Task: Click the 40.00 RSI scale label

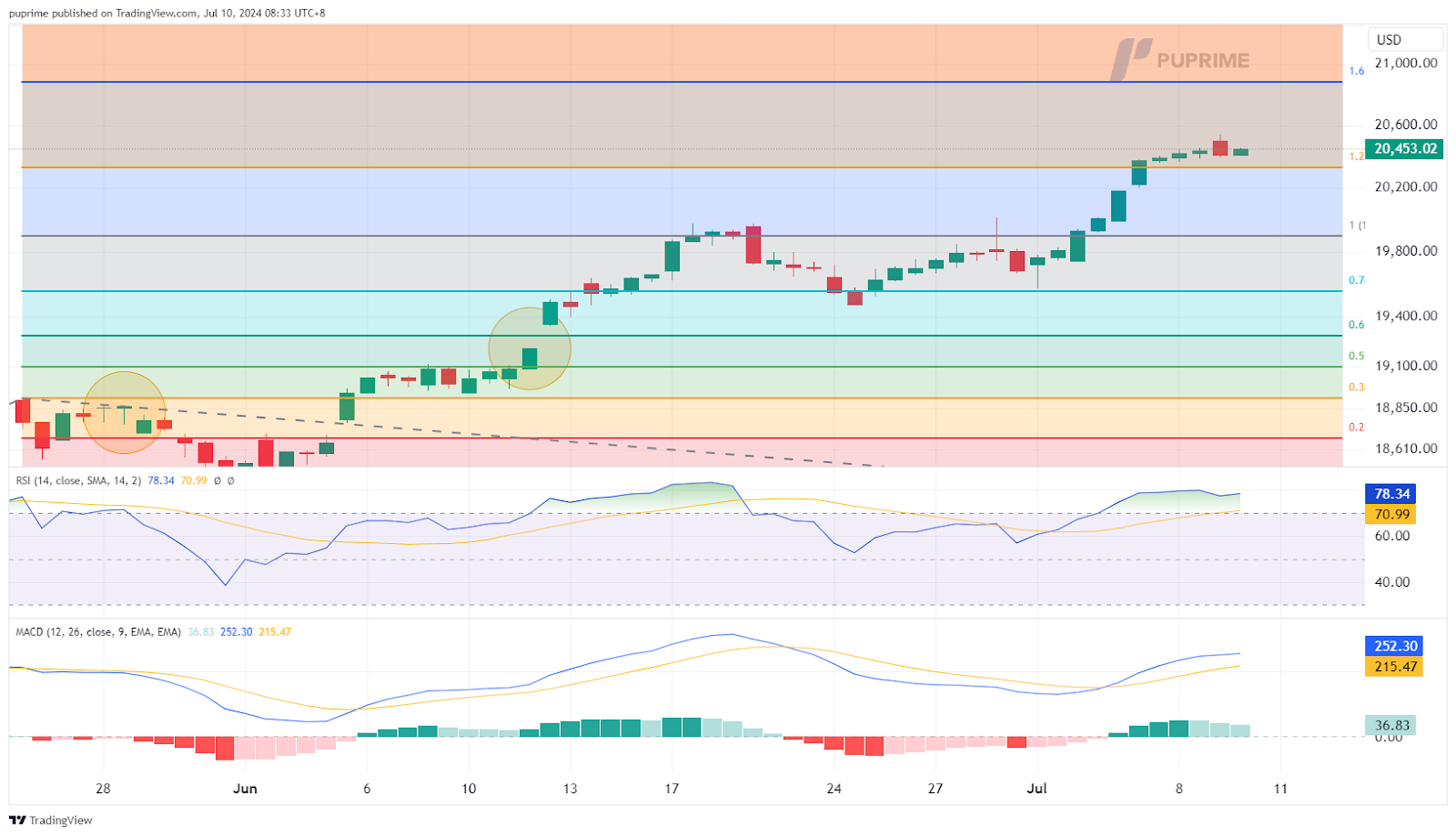Action: coord(1392,581)
